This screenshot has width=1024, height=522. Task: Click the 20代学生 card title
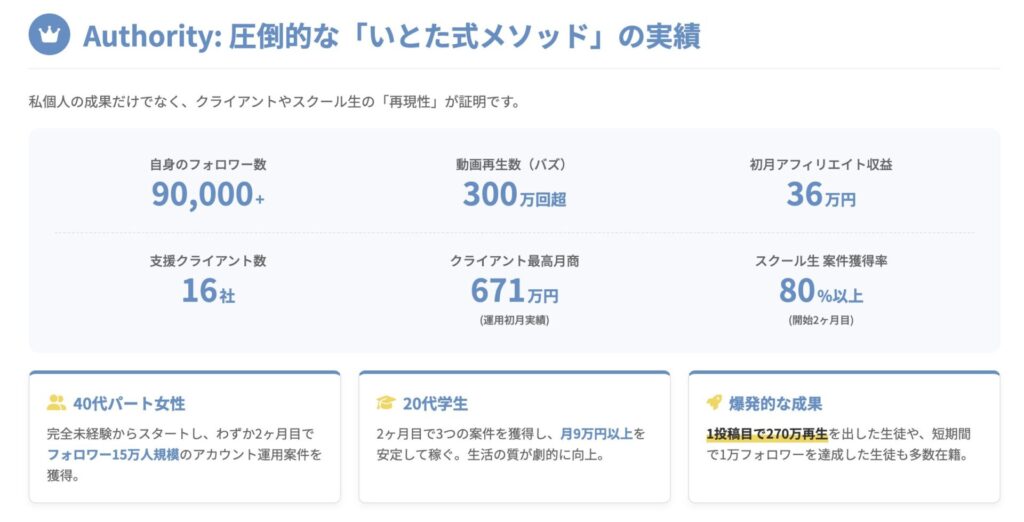[x=435, y=404]
